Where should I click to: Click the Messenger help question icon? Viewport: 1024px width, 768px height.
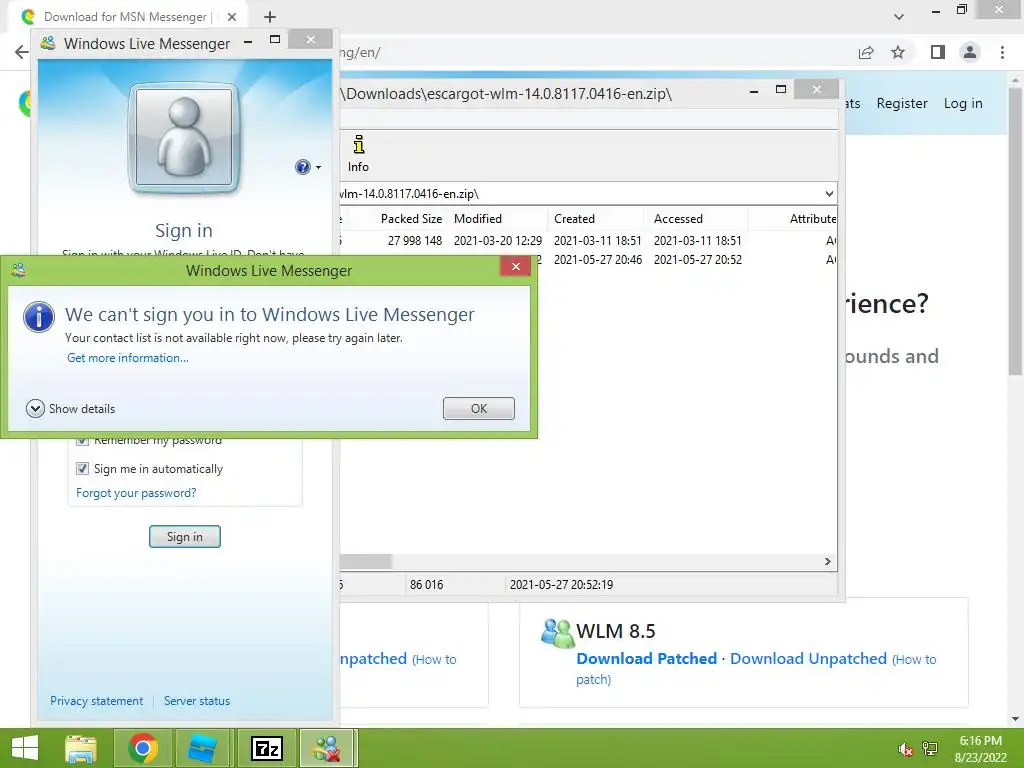(302, 167)
